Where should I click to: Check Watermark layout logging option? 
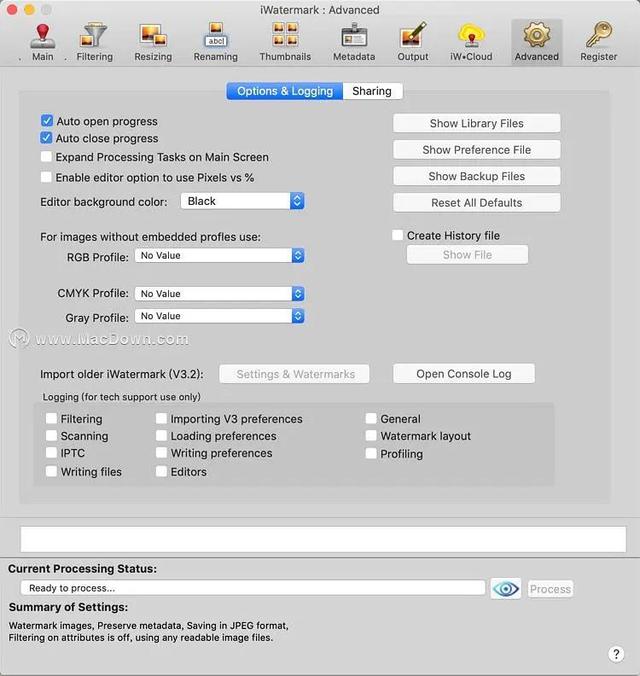[371, 435]
